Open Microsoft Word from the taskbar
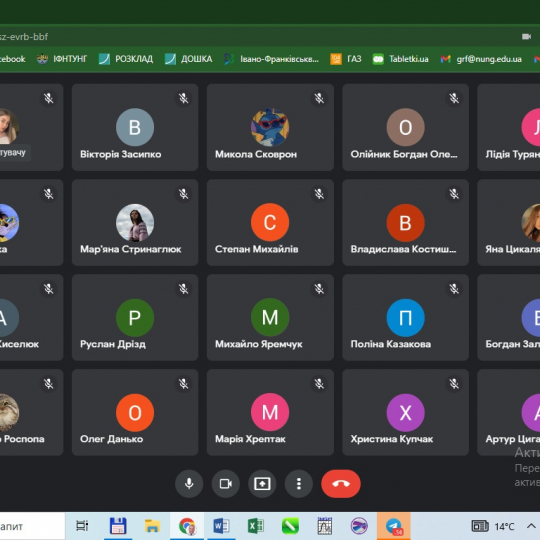Screen dimensions: 540x540 tap(221, 526)
